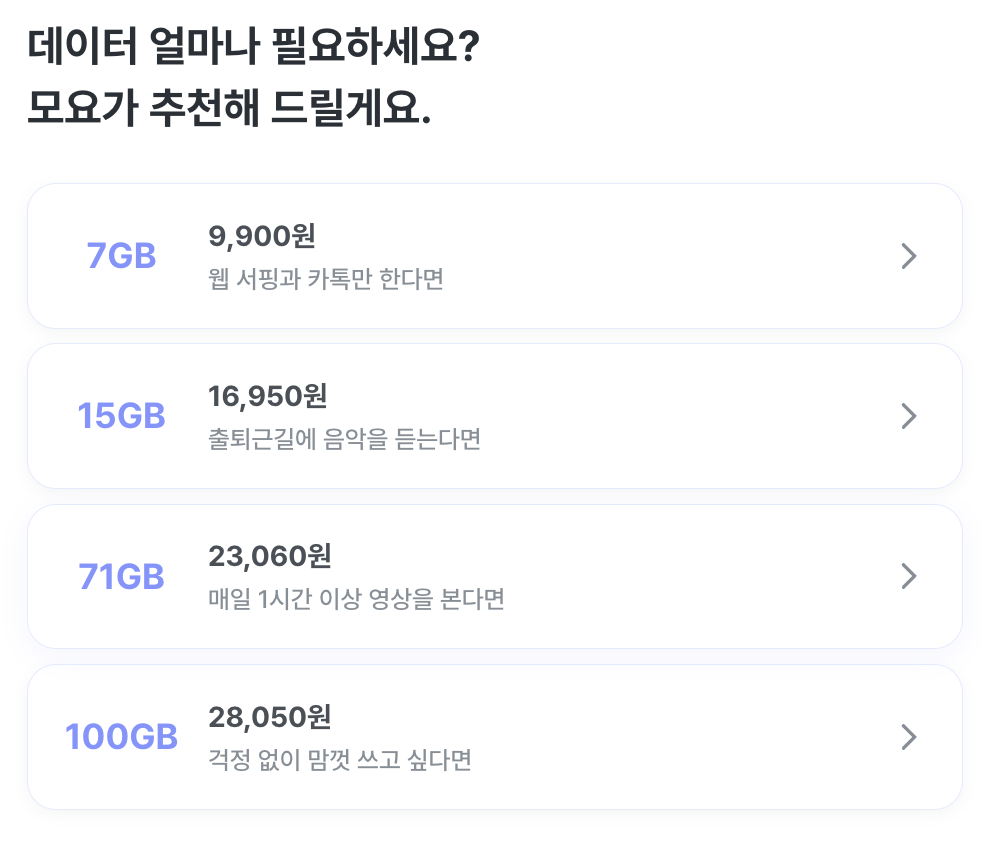Image resolution: width=982 pixels, height=842 pixels.
Task: Click the 71GB plan label
Action: 121,576
